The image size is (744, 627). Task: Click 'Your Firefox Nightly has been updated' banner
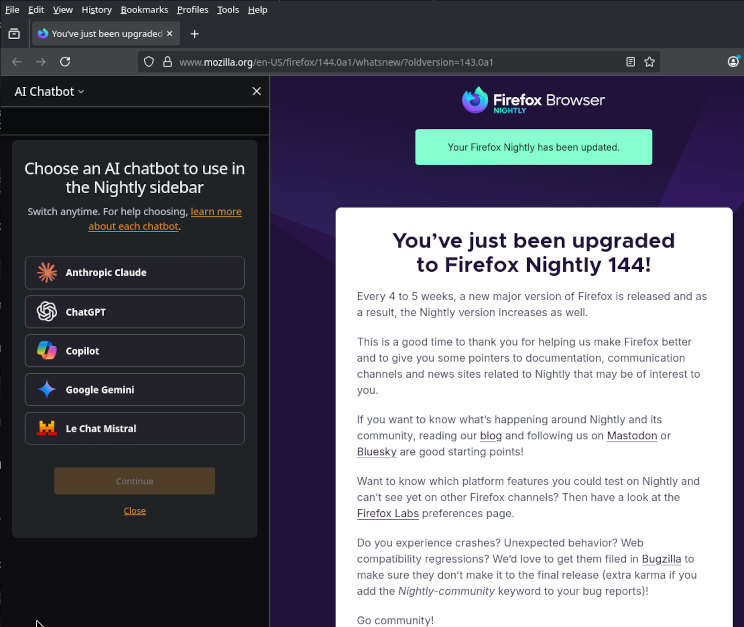[533, 147]
